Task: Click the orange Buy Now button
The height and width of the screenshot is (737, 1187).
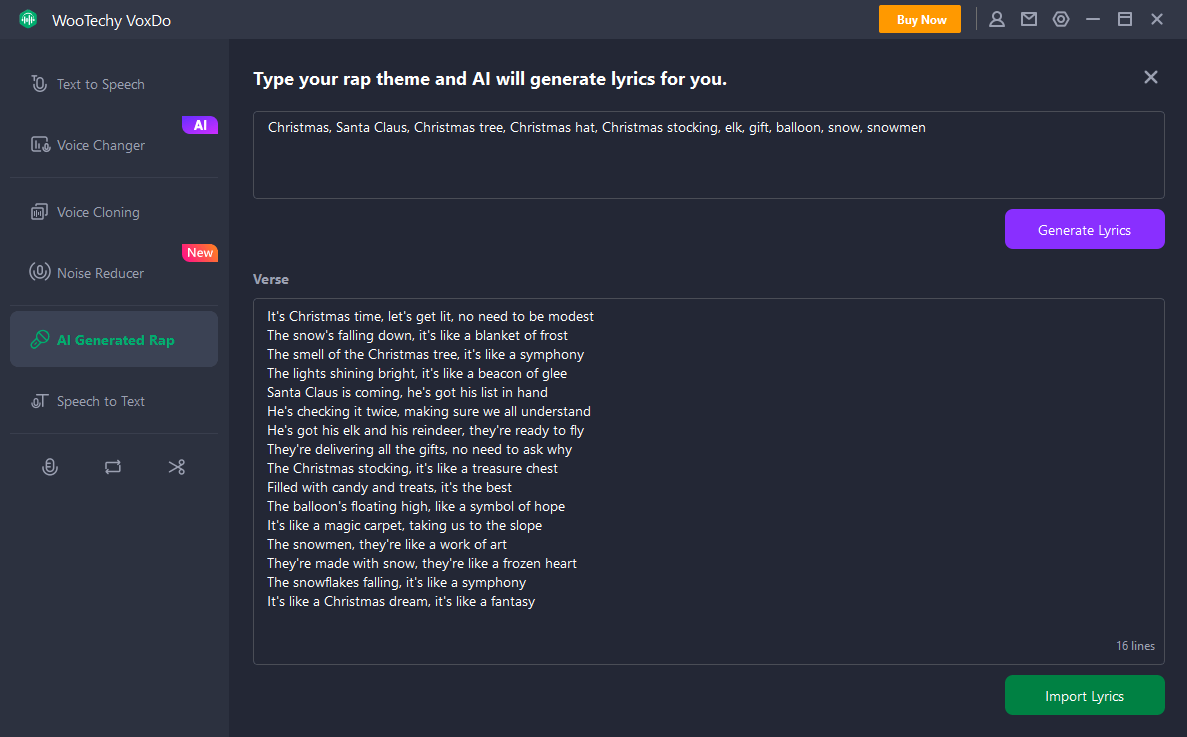Action: point(919,19)
